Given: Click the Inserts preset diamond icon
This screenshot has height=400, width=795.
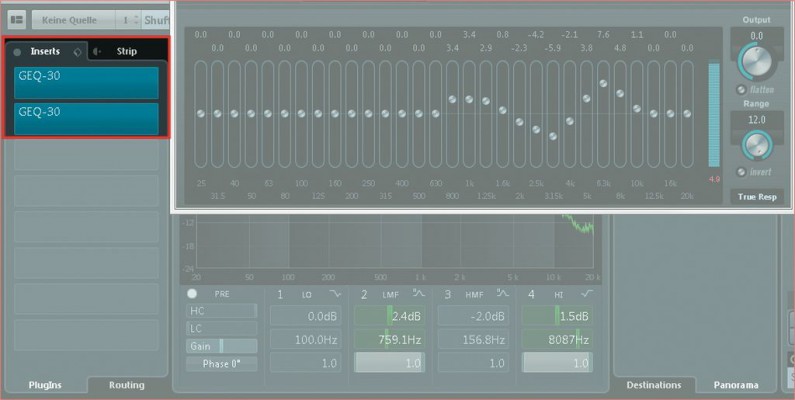Looking at the screenshot, I should [x=77, y=51].
